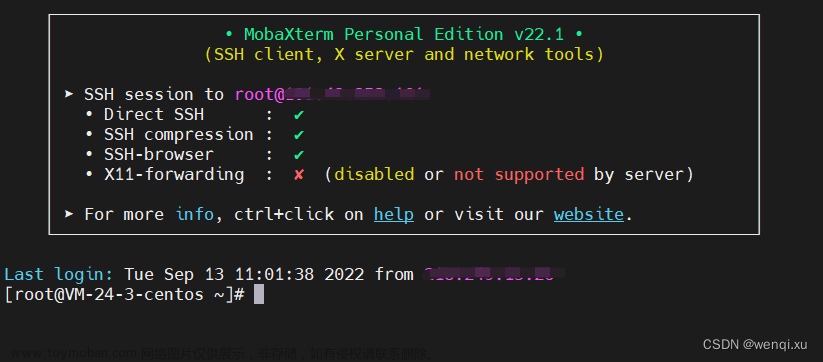
Task: Click the red X beside X11-forwarding
Action: (x=299, y=175)
